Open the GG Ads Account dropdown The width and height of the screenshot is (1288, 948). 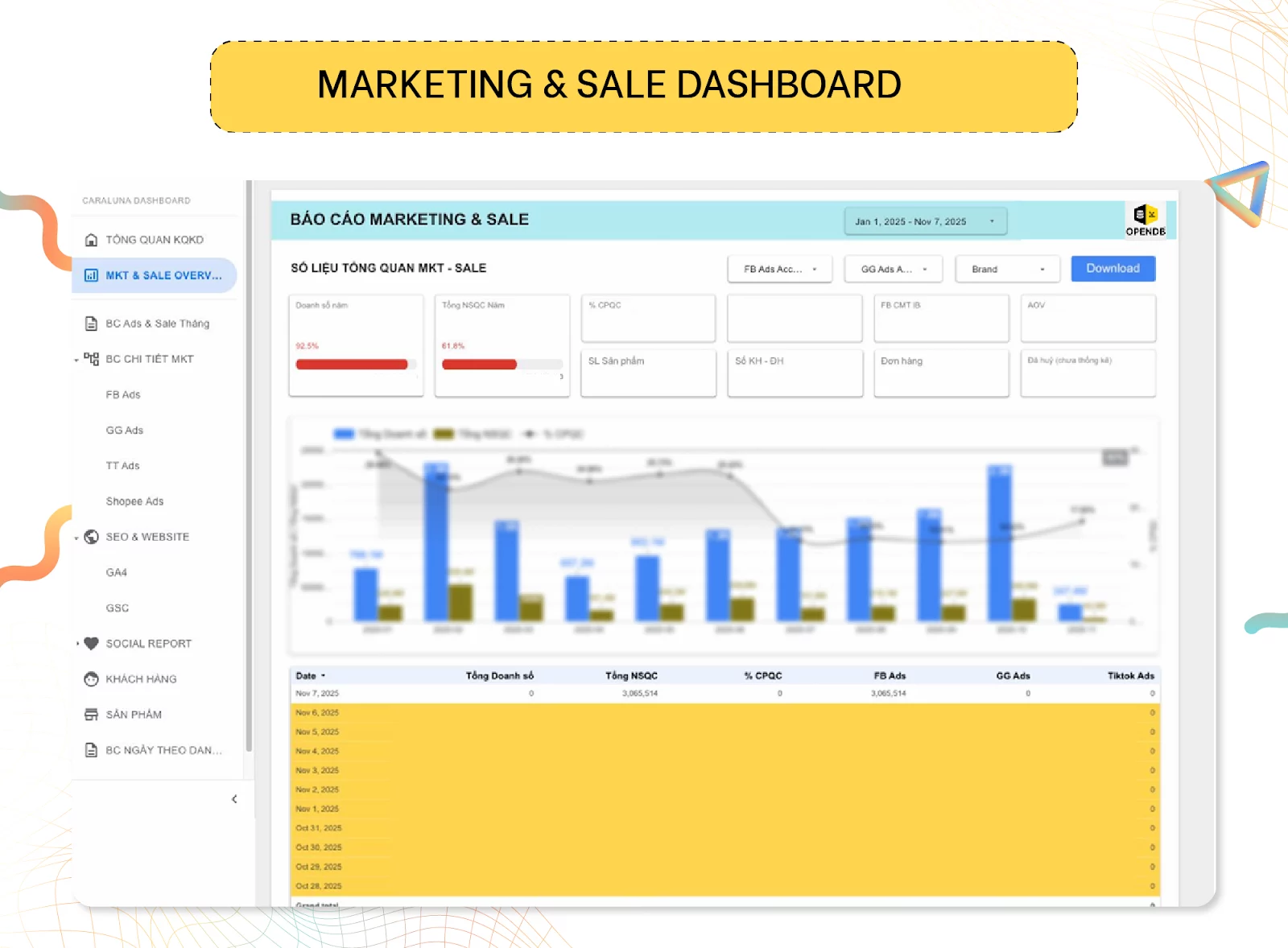(x=893, y=269)
